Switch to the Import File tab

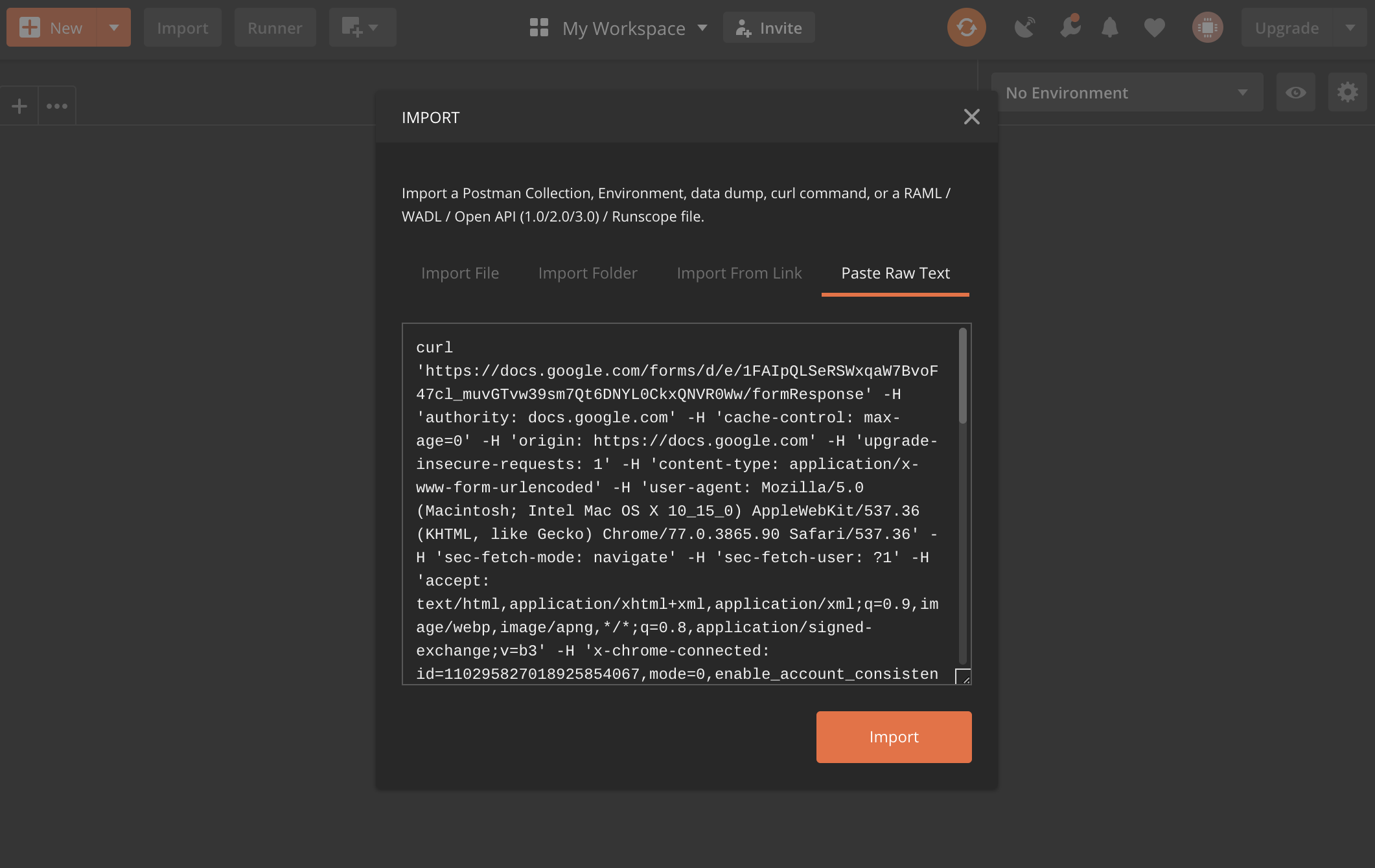point(460,273)
